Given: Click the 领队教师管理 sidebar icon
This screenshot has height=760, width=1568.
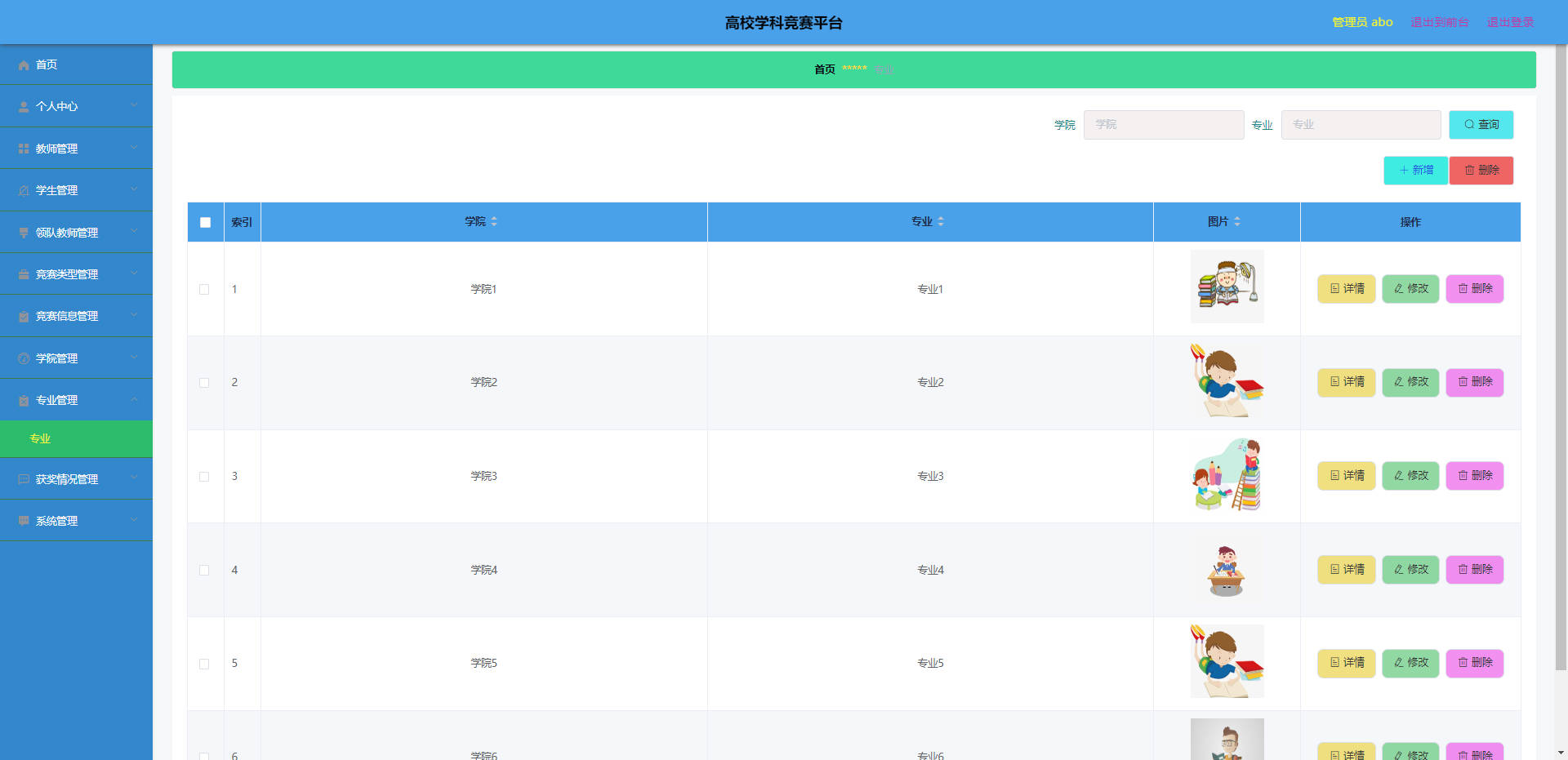Looking at the screenshot, I should (24, 233).
